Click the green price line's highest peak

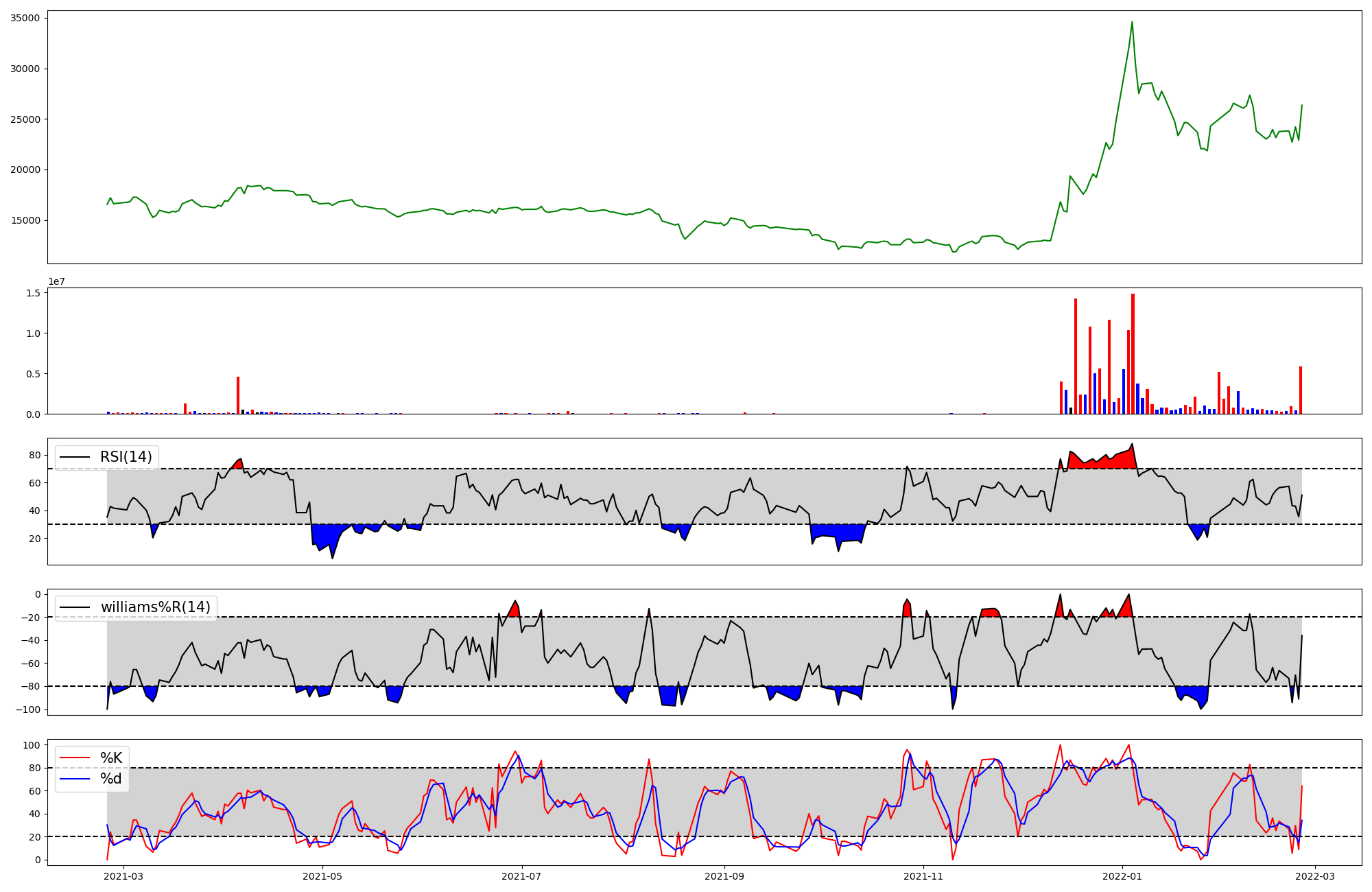click(1132, 23)
